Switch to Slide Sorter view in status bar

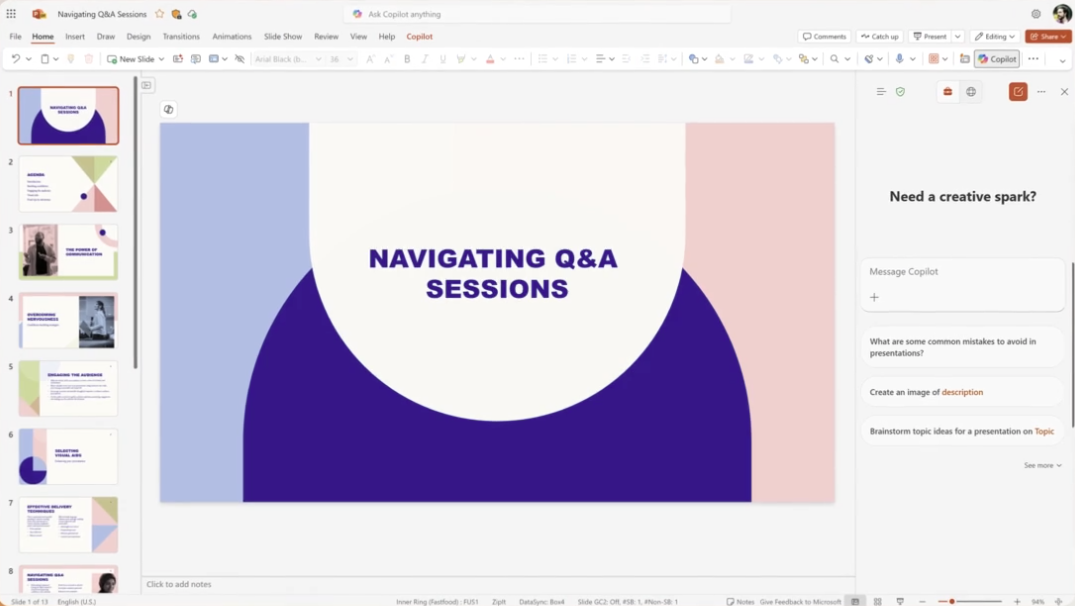point(876,601)
